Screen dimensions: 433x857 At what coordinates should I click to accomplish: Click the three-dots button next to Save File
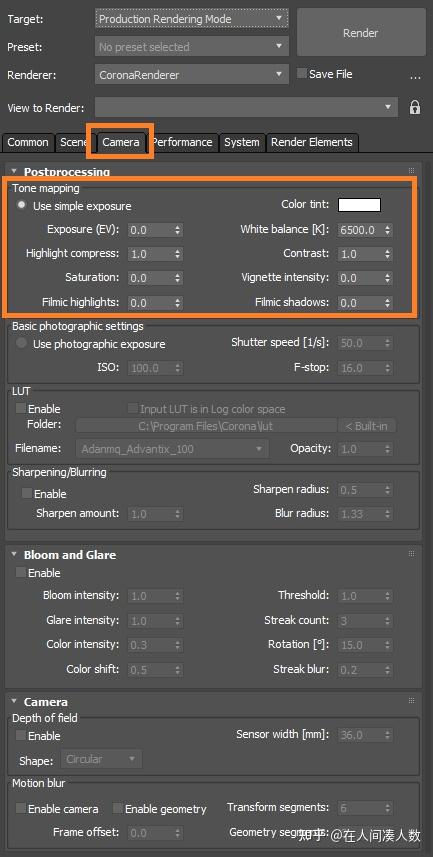(x=415, y=77)
